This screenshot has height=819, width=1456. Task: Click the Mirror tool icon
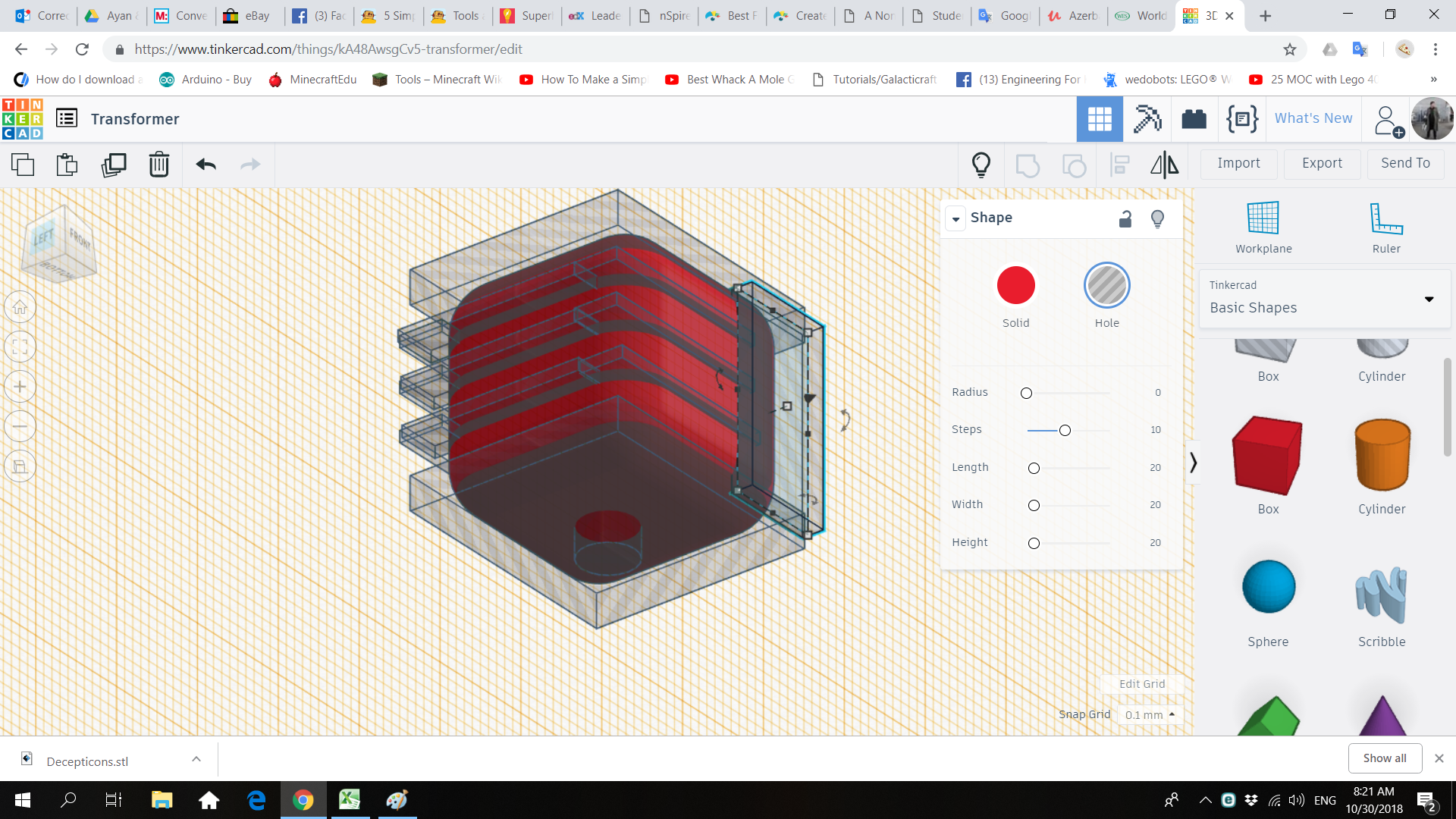click(x=1164, y=165)
